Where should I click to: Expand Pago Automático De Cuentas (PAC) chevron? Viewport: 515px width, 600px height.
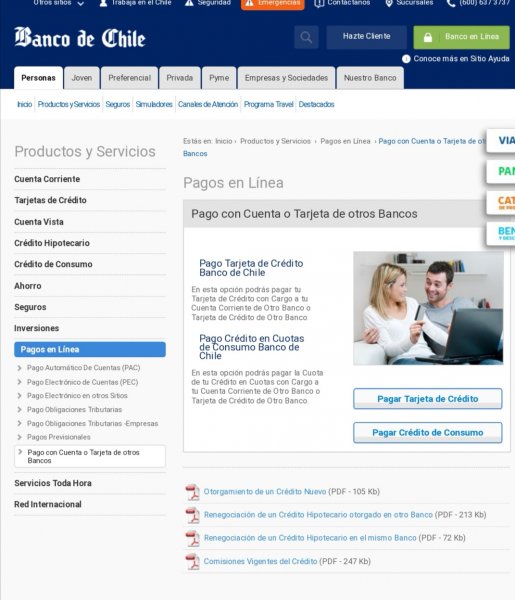[x=19, y=368]
